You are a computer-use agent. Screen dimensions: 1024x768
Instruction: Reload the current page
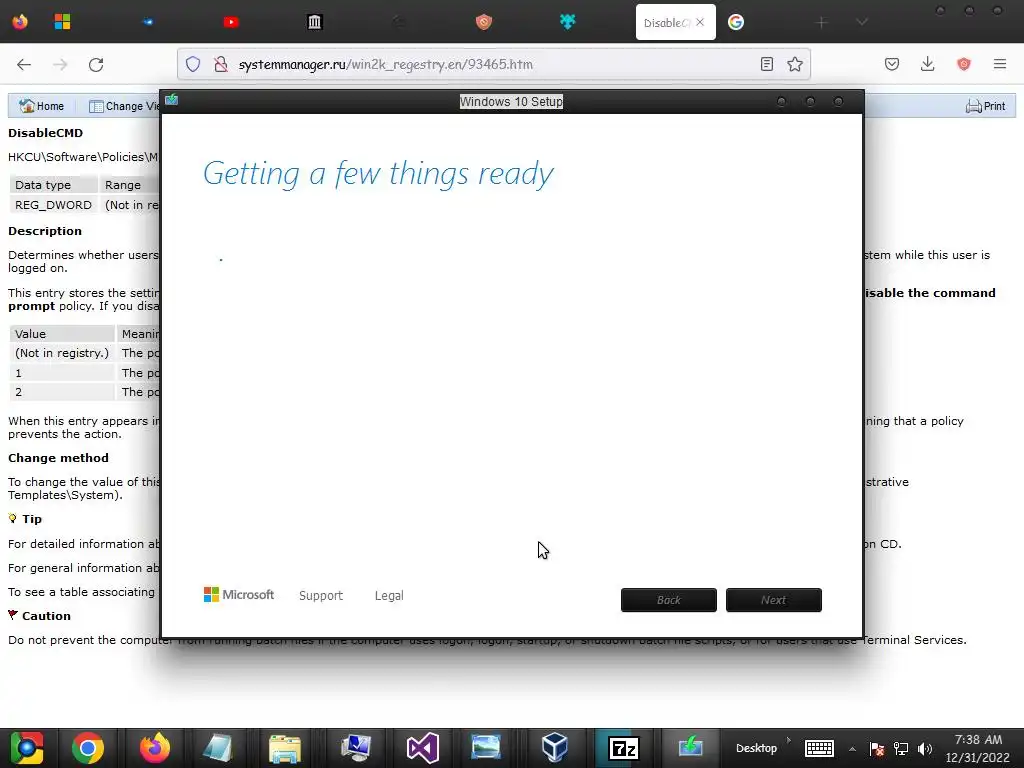point(96,64)
